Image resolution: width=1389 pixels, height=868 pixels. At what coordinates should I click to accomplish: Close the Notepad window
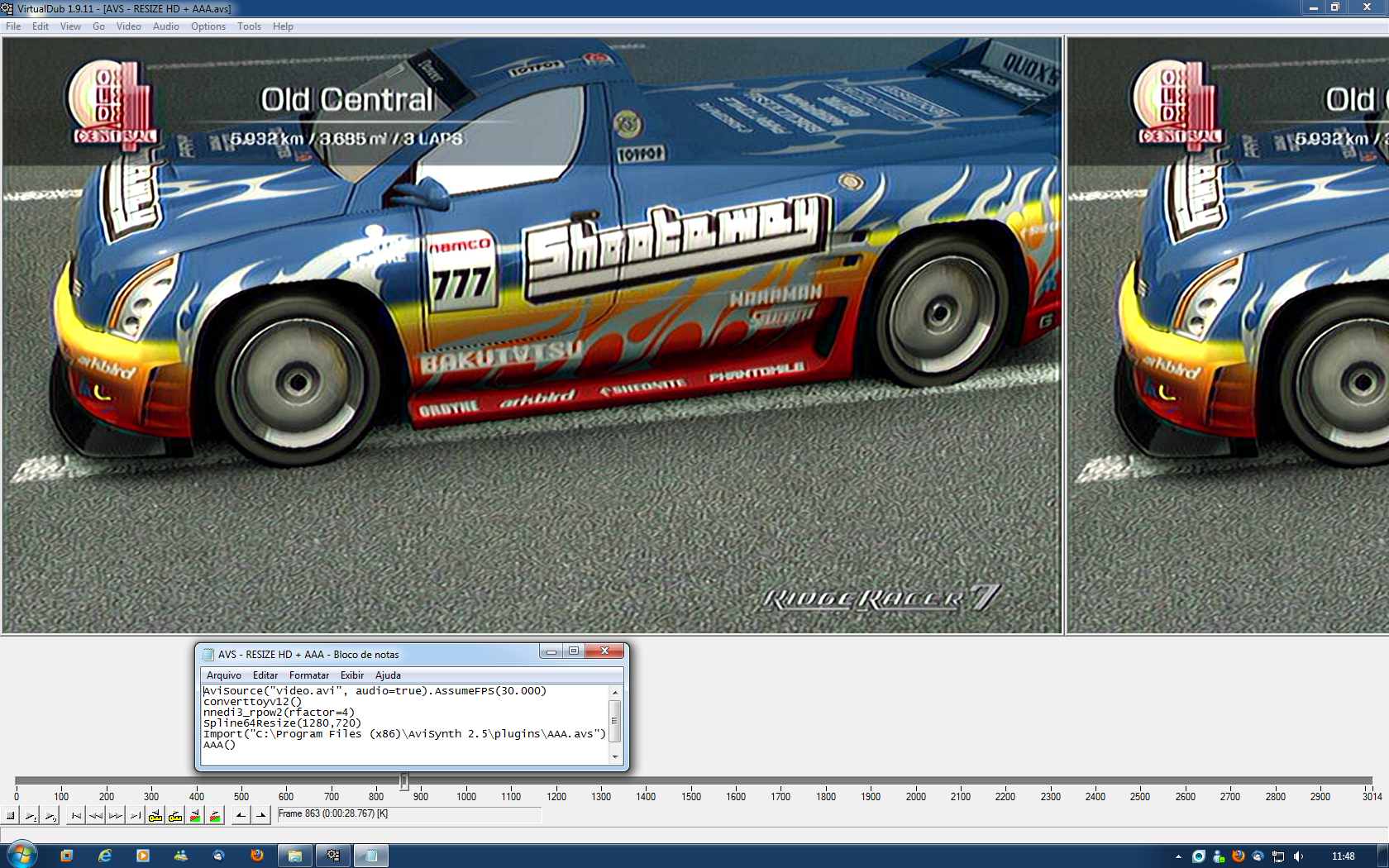(x=604, y=651)
